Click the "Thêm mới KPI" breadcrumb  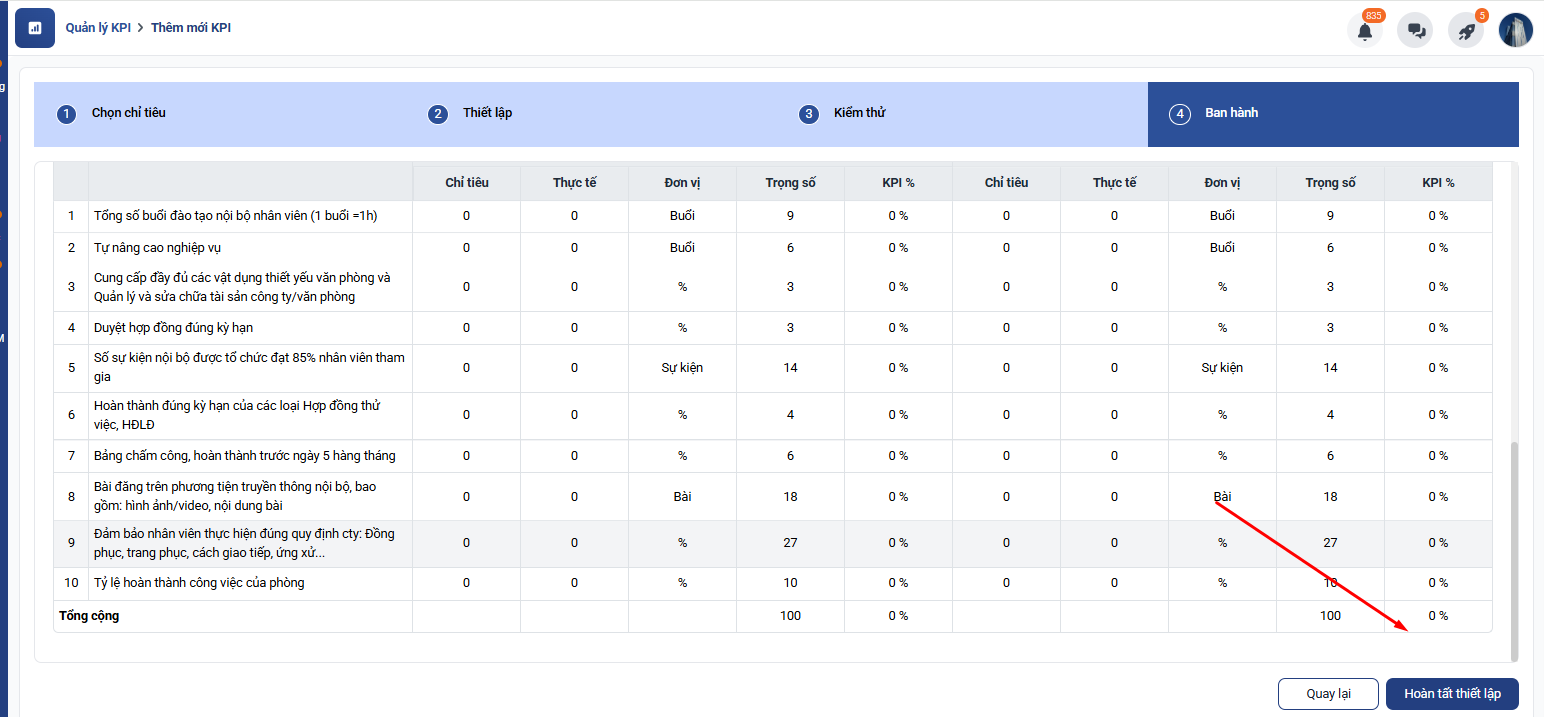(191, 28)
